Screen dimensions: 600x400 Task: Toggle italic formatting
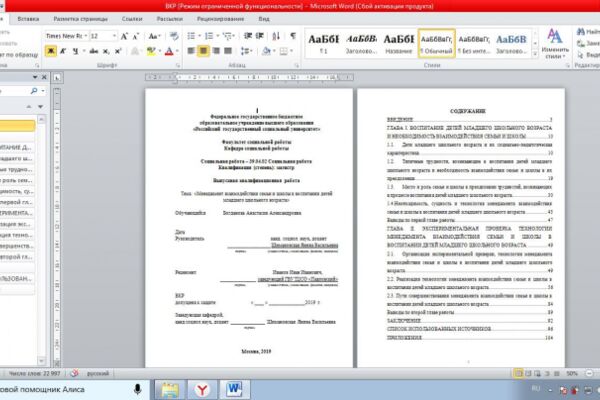63,51
